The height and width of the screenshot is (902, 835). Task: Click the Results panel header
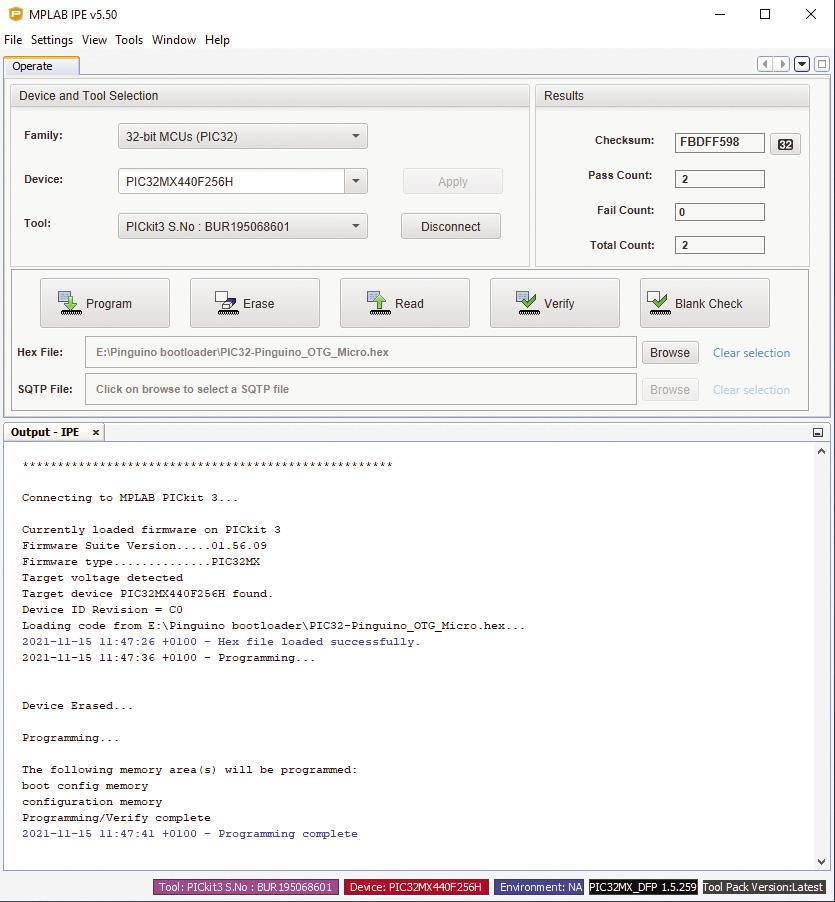tap(672, 95)
